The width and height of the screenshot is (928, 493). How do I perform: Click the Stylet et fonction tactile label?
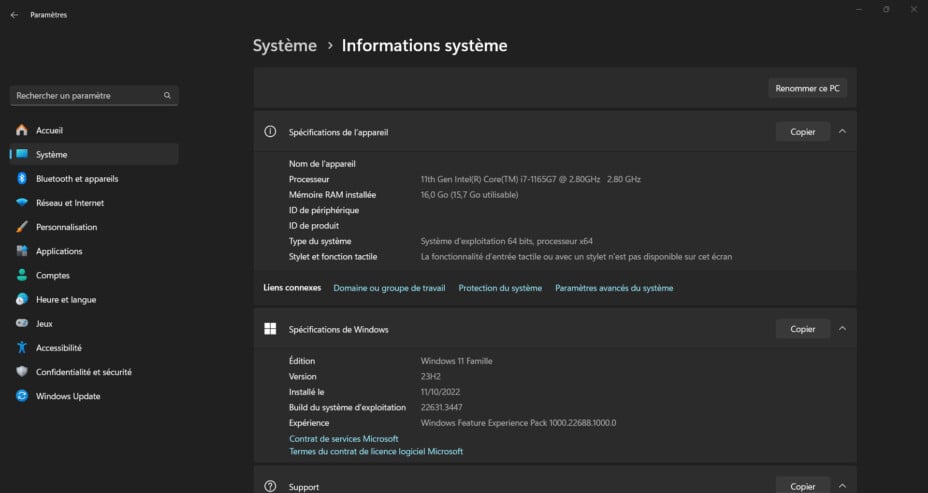pyautogui.click(x=333, y=256)
